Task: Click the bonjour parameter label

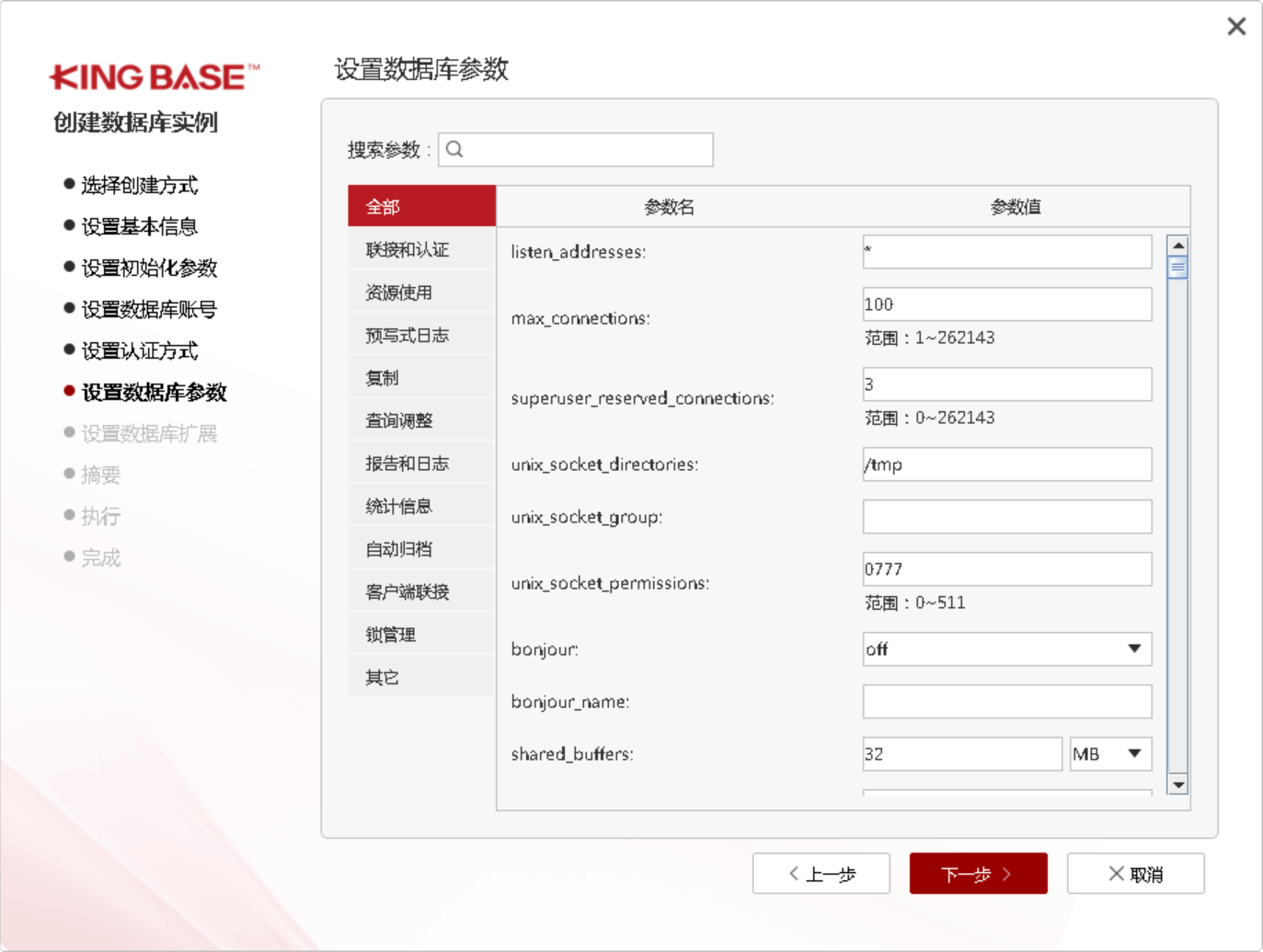Action: pyautogui.click(x=545, y=649)
